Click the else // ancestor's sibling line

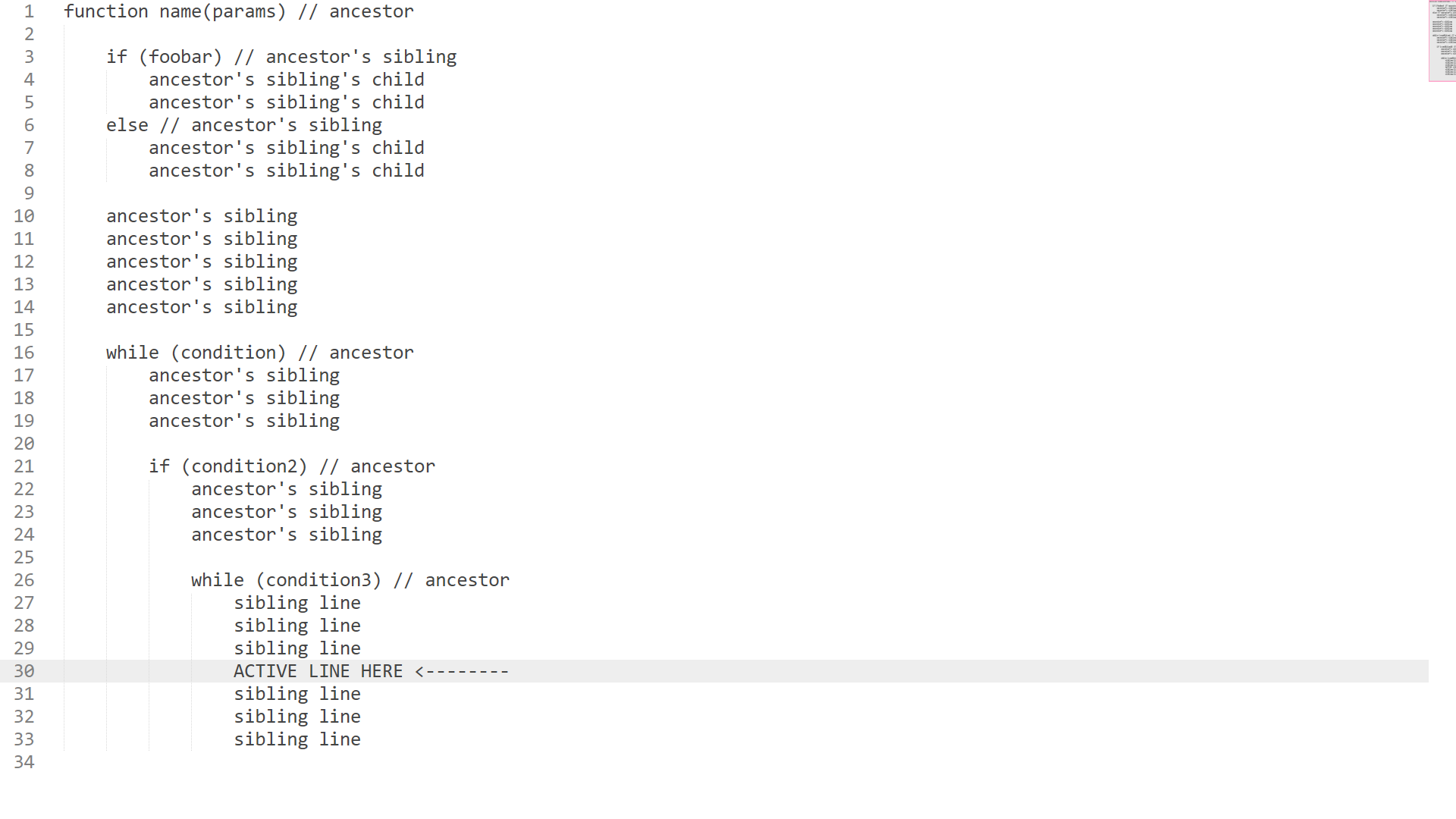click(244, 125)
